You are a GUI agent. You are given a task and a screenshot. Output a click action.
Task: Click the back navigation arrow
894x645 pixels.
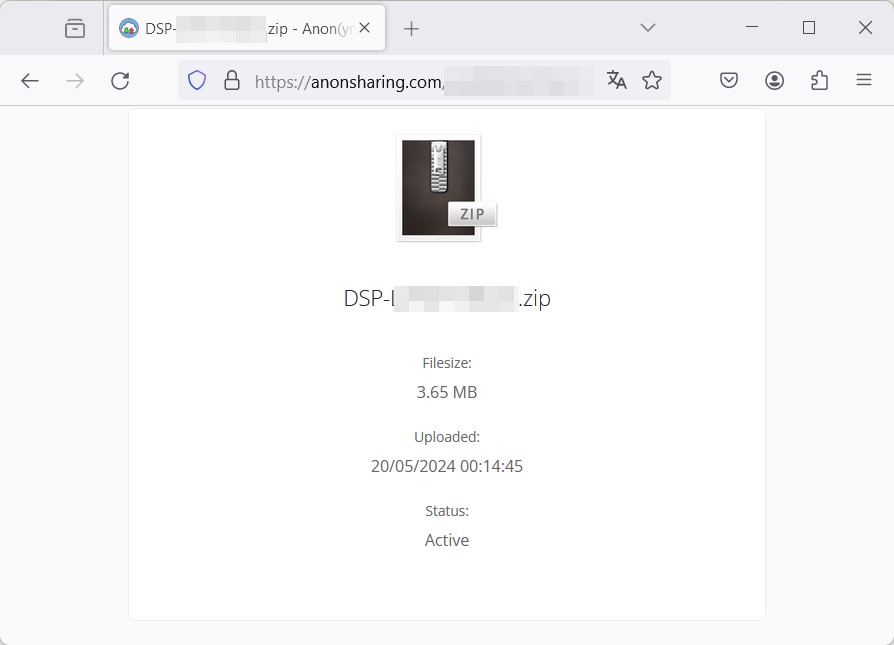click(x=30, y=81)
